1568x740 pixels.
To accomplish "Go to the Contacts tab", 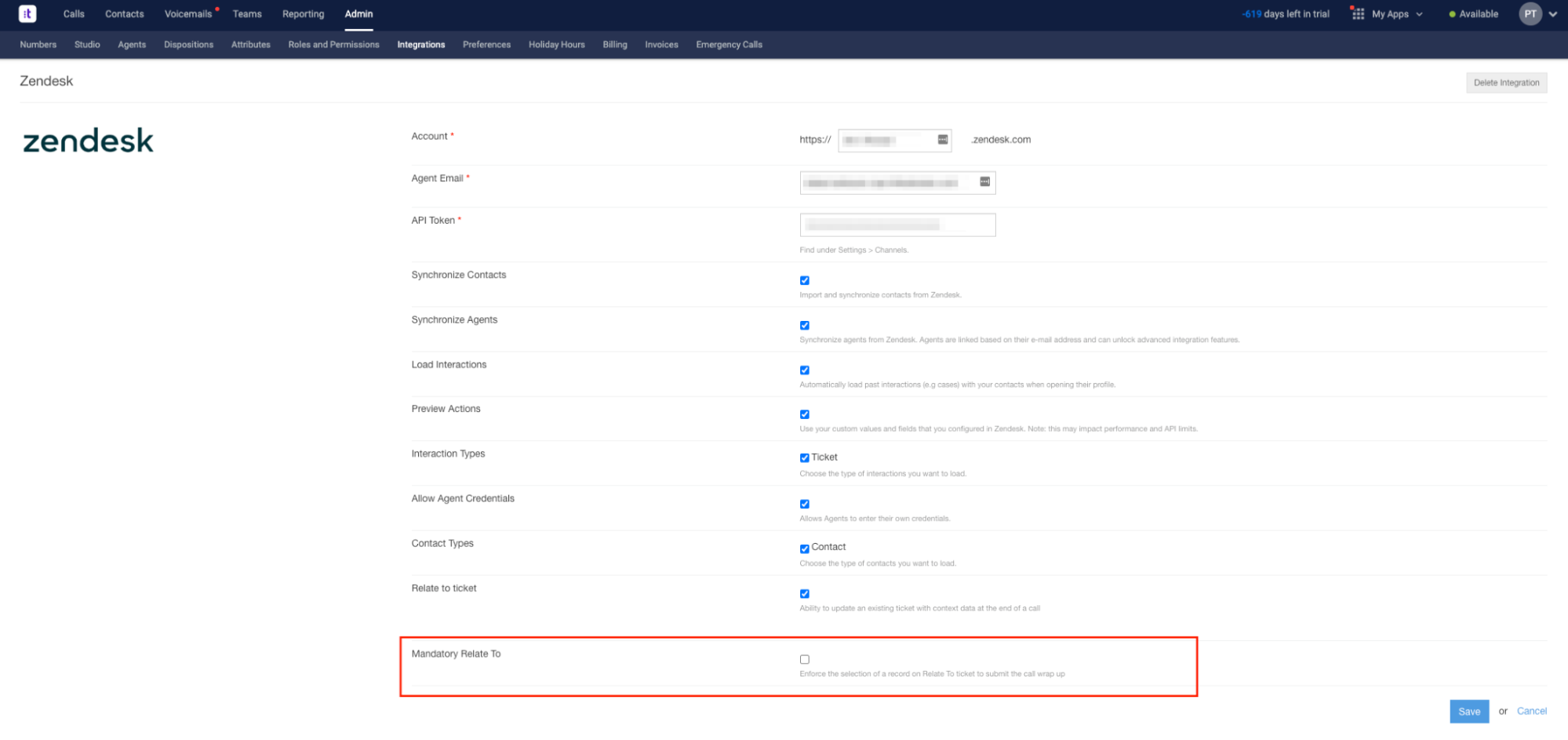I will coord(125,14).
